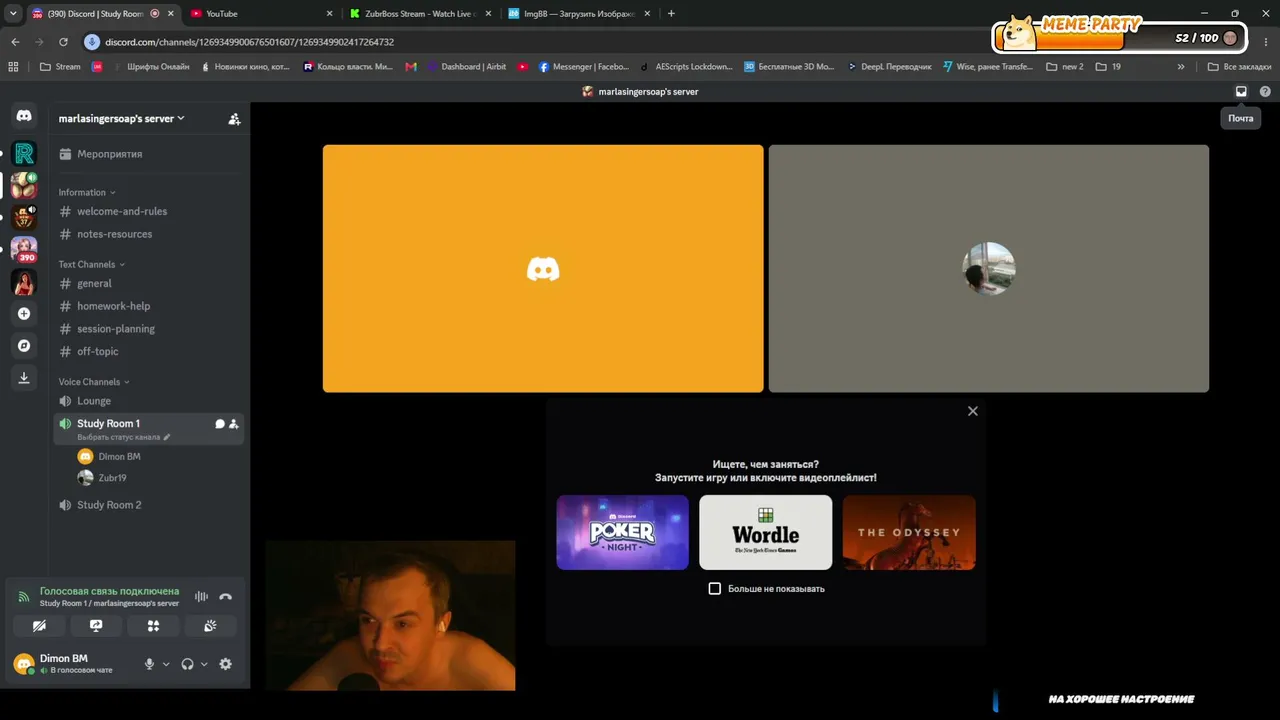Open voice connection signal quality icon
Viewport: 1280px width, 720px height.
pyautogui.click(x=24, y=596)
